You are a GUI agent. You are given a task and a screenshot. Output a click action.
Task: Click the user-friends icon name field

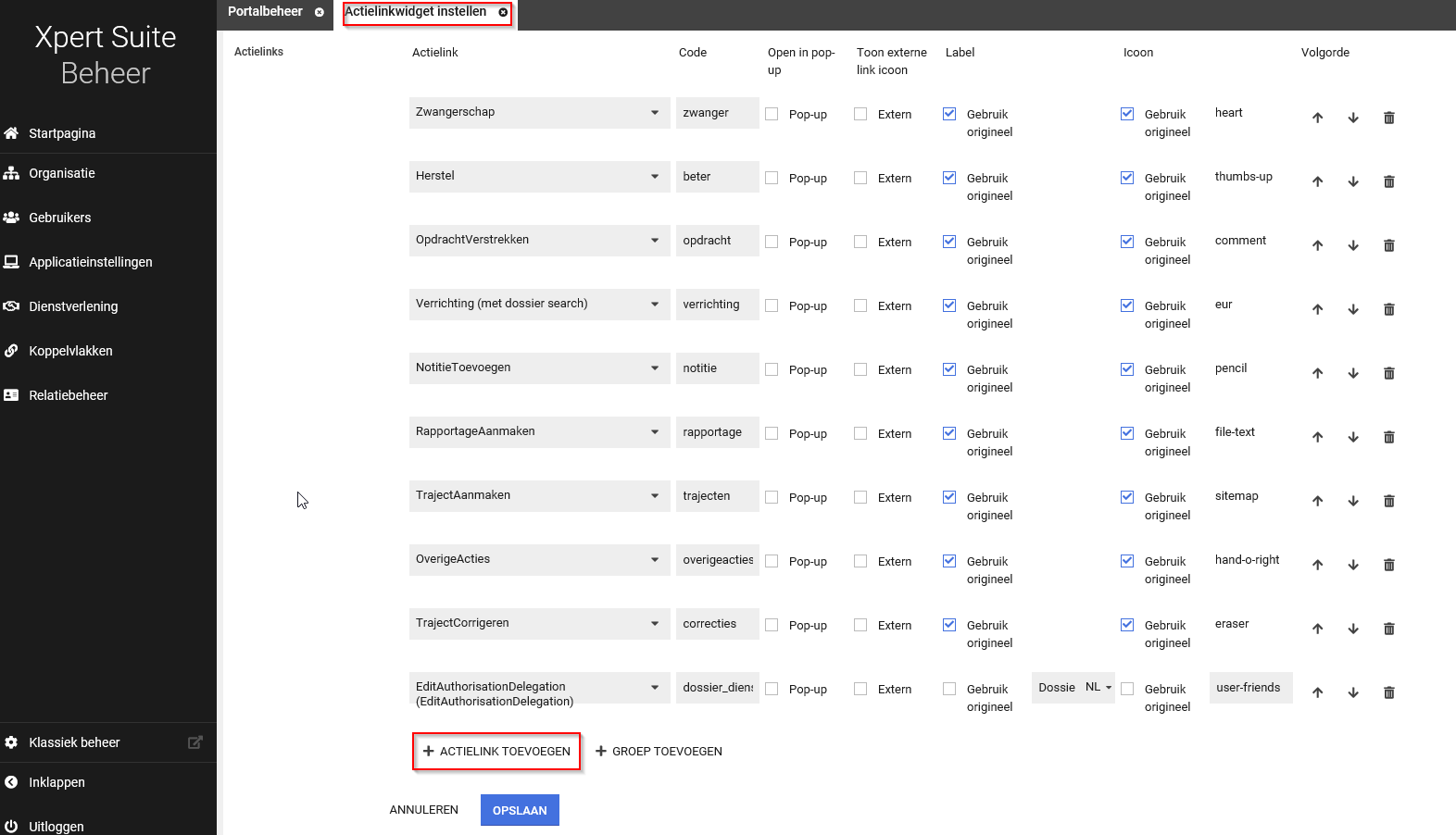pyautogui.click(x=1249, y=687)
